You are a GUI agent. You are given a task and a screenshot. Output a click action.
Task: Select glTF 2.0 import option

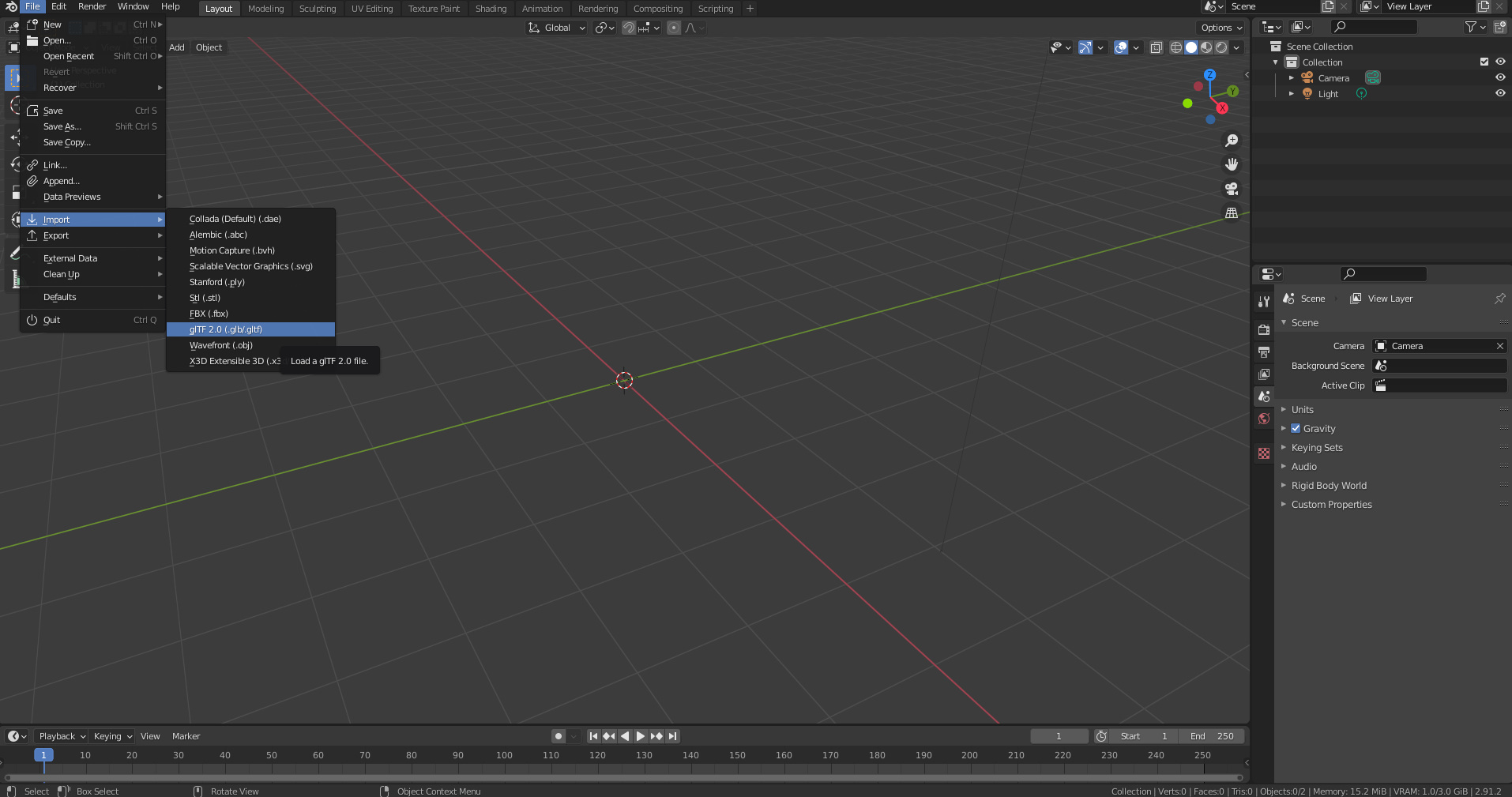226,329
